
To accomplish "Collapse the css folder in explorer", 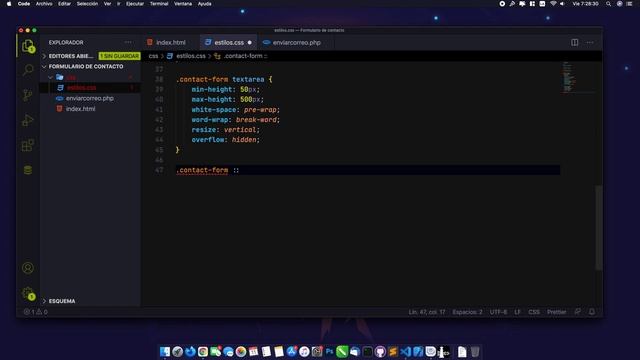I will coord(90,77).
